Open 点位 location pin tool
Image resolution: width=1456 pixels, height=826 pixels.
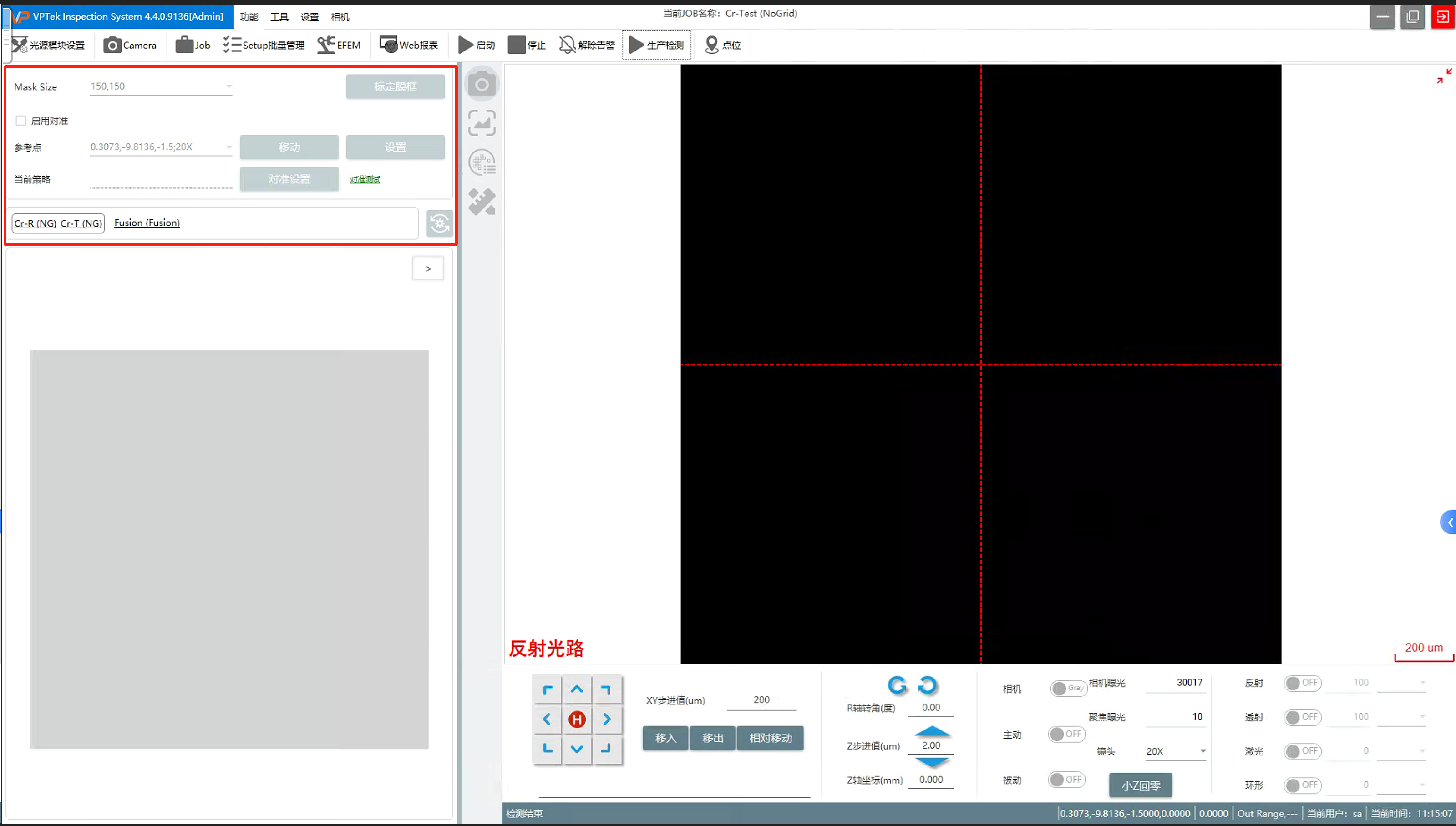723,45
